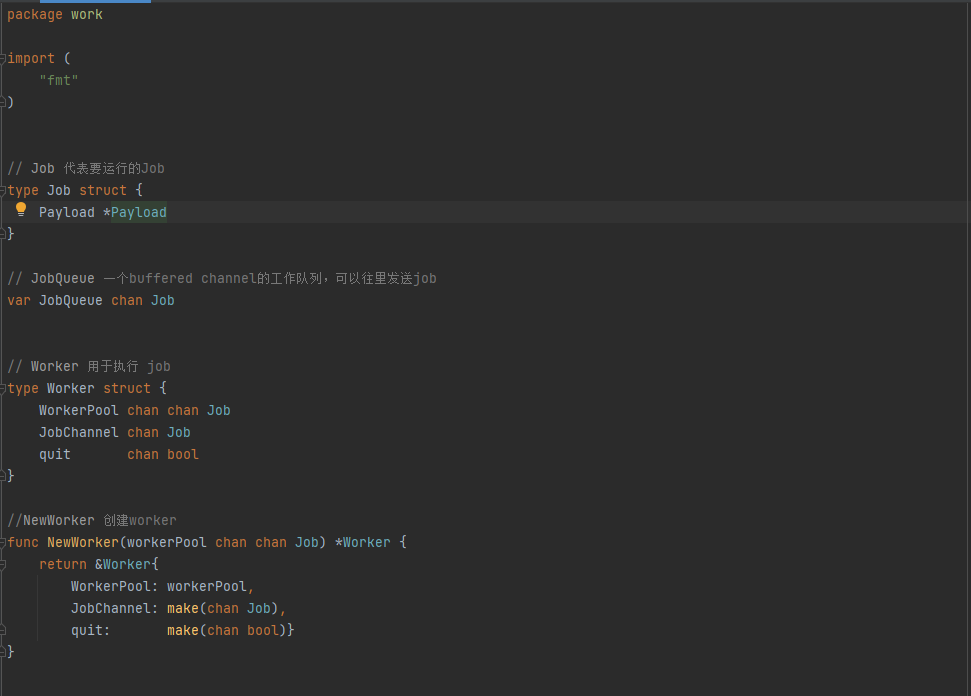Click the JobChannel field name

[78, 432]
